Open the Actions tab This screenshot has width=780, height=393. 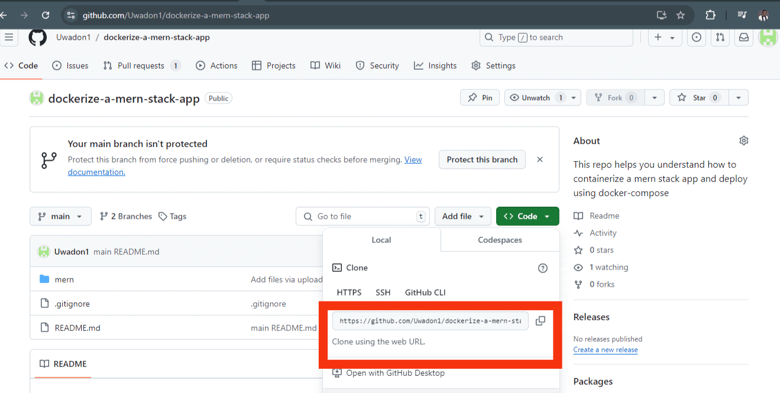coord(216,66)
